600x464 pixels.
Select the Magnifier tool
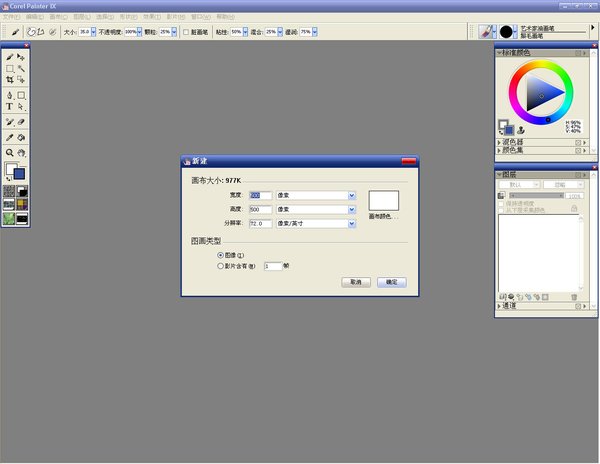pyautogui.click(x=10, y=153)
